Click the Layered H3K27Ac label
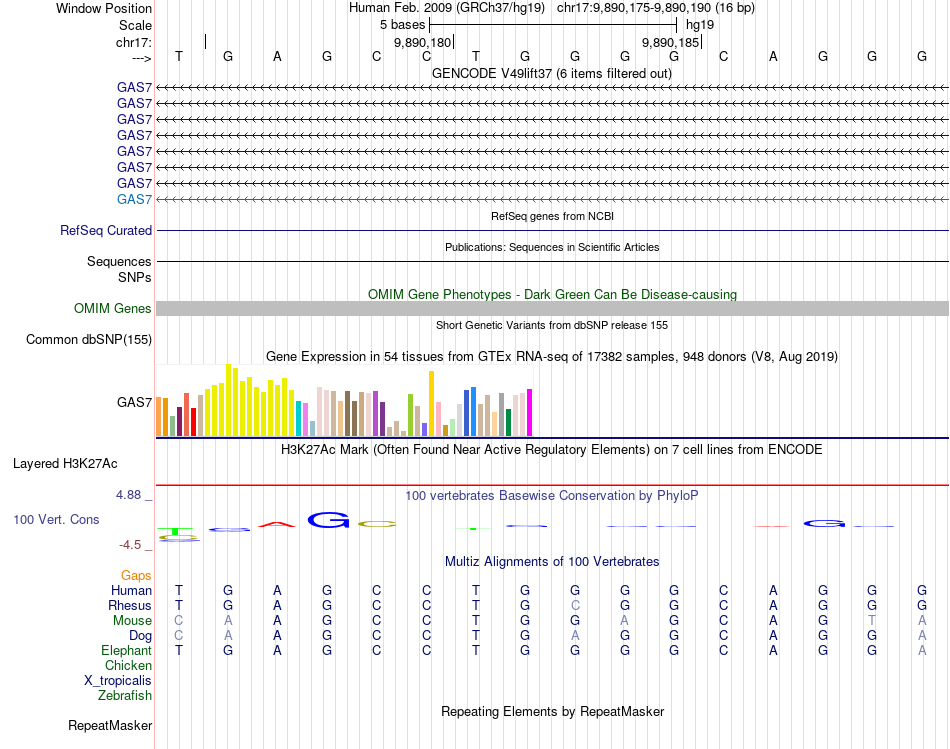 [65, 464]
